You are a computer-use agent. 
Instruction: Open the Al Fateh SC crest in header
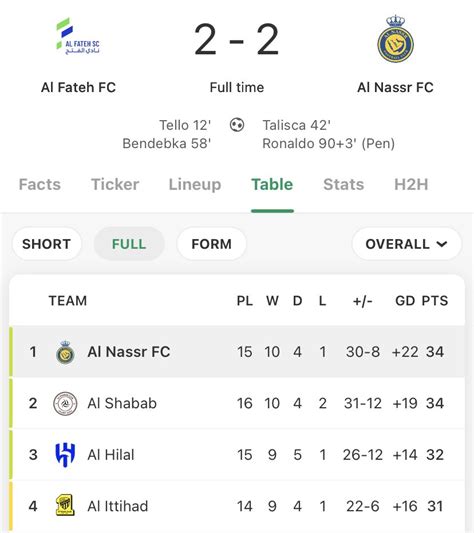78,36
